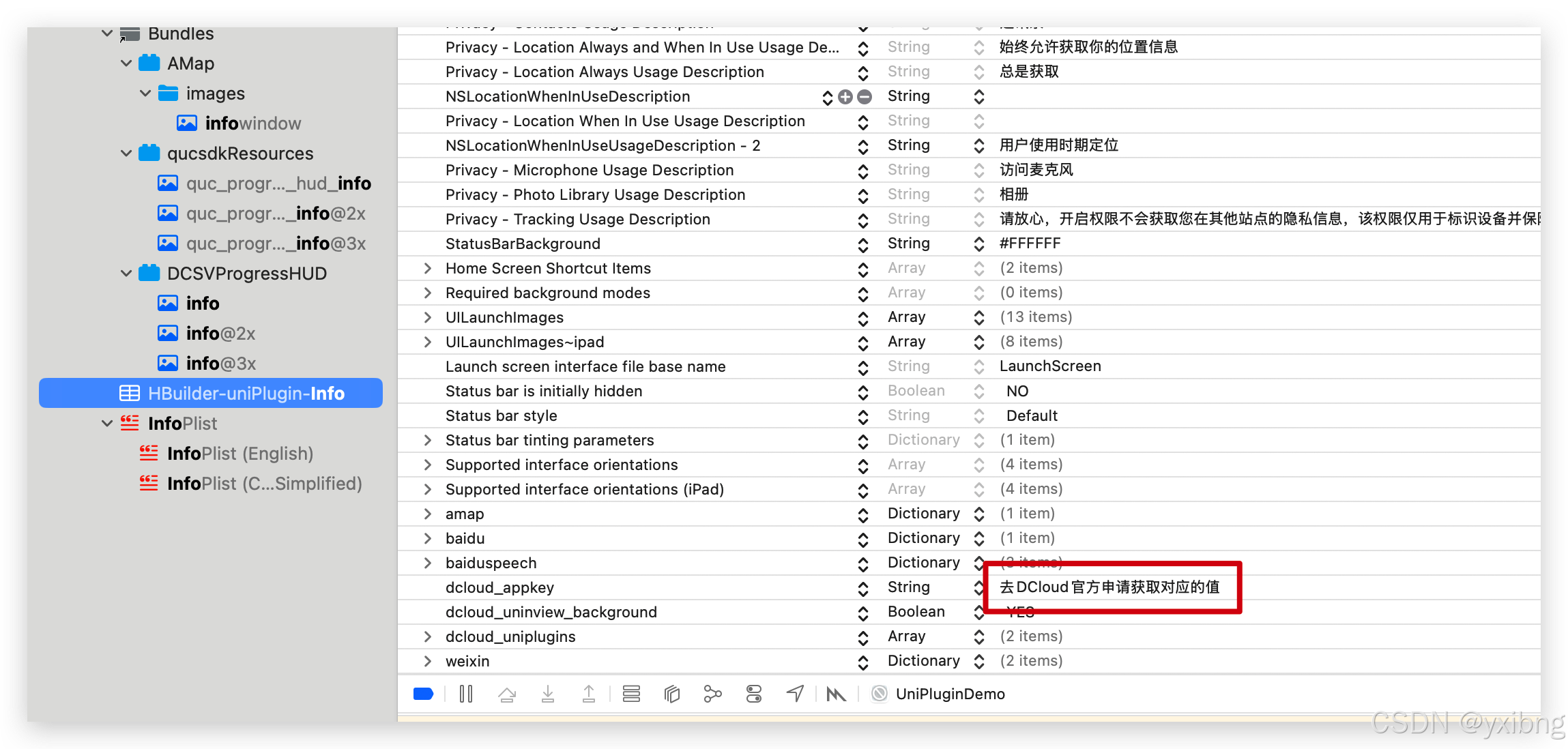
Task: Open InfoPlist (English) file
Action: click(240, 454)
